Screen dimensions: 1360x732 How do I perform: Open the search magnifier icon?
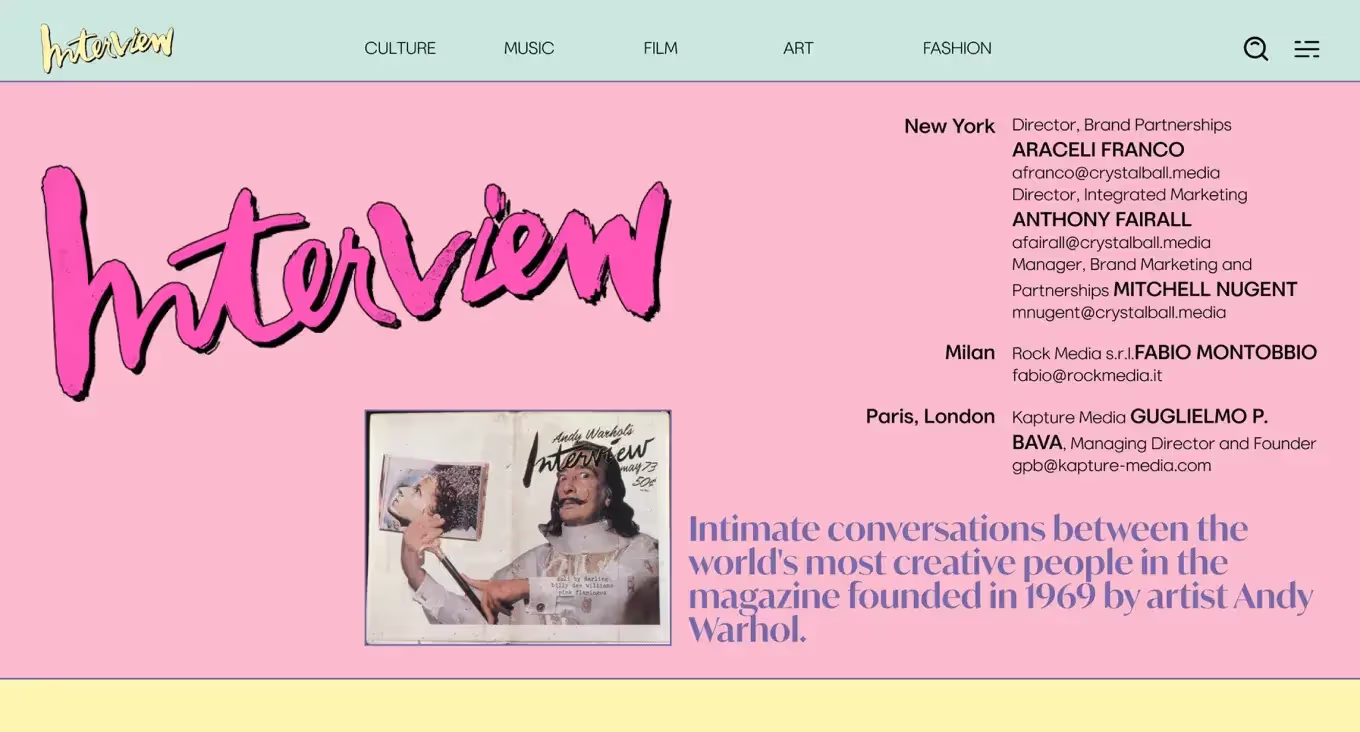click(x=1255, y=48)
